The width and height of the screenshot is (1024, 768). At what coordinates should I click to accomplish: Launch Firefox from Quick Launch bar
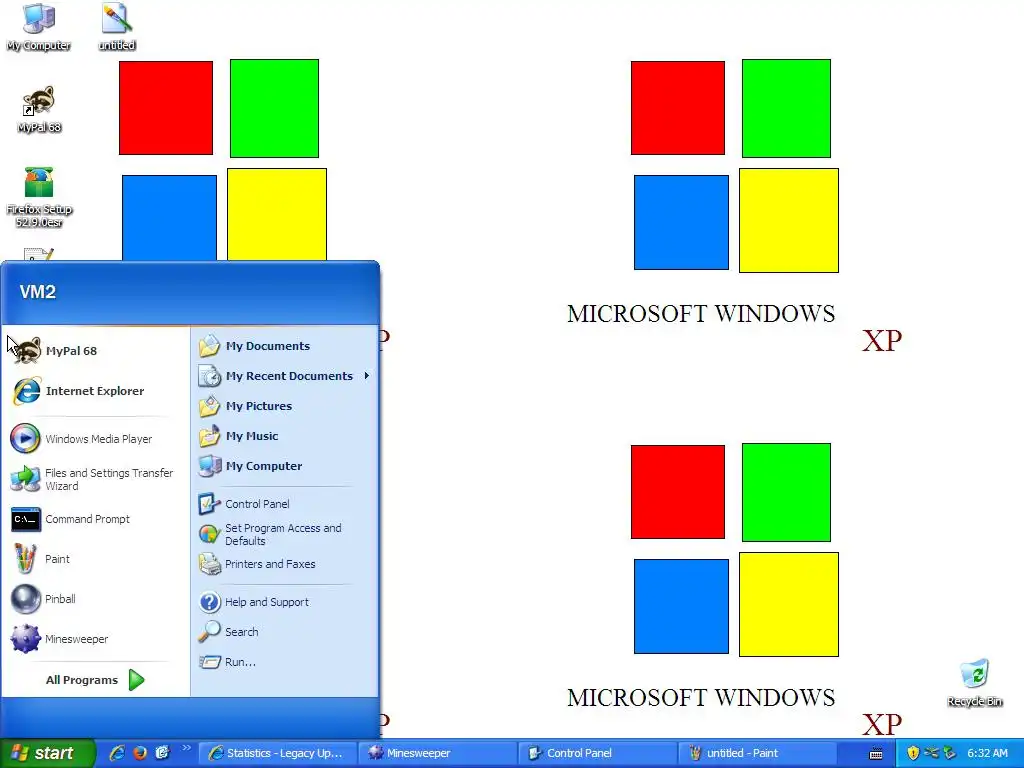coord(140,753)
